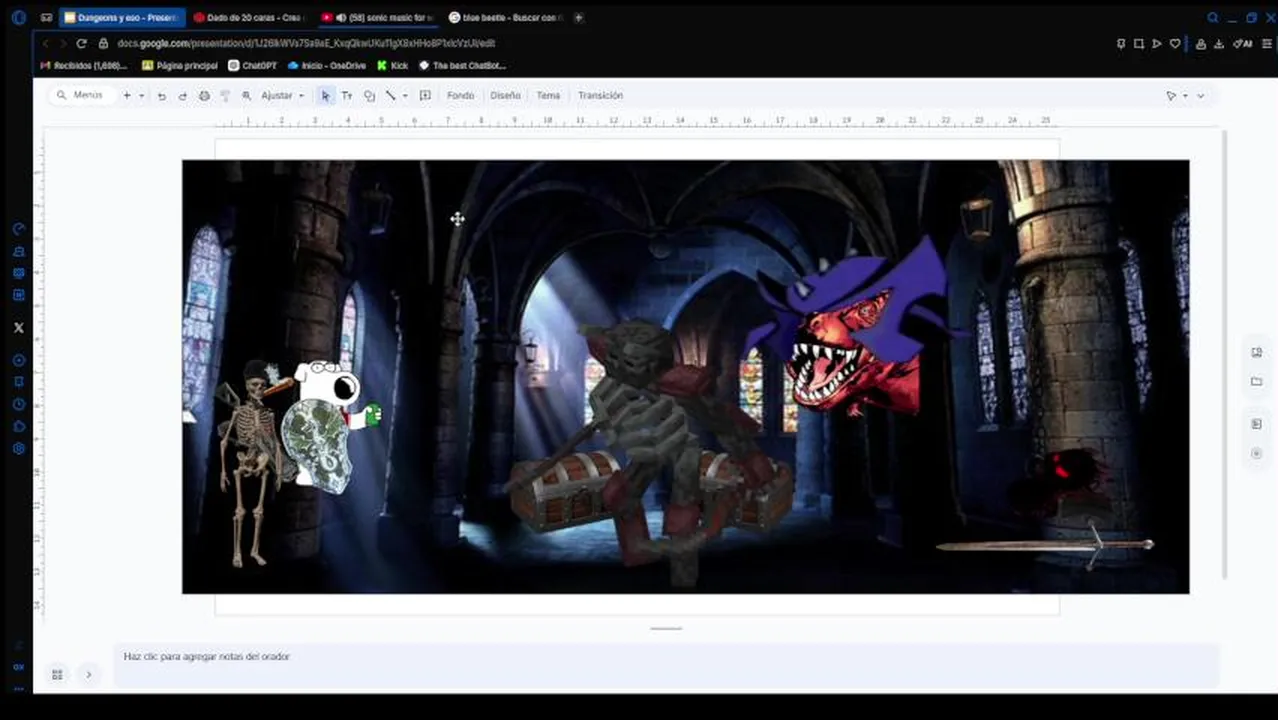The height and width of the screenshot is (720, 1278).
Task: Click the vertical scrollbar of the editor
Action: [x=1223, y=355]
